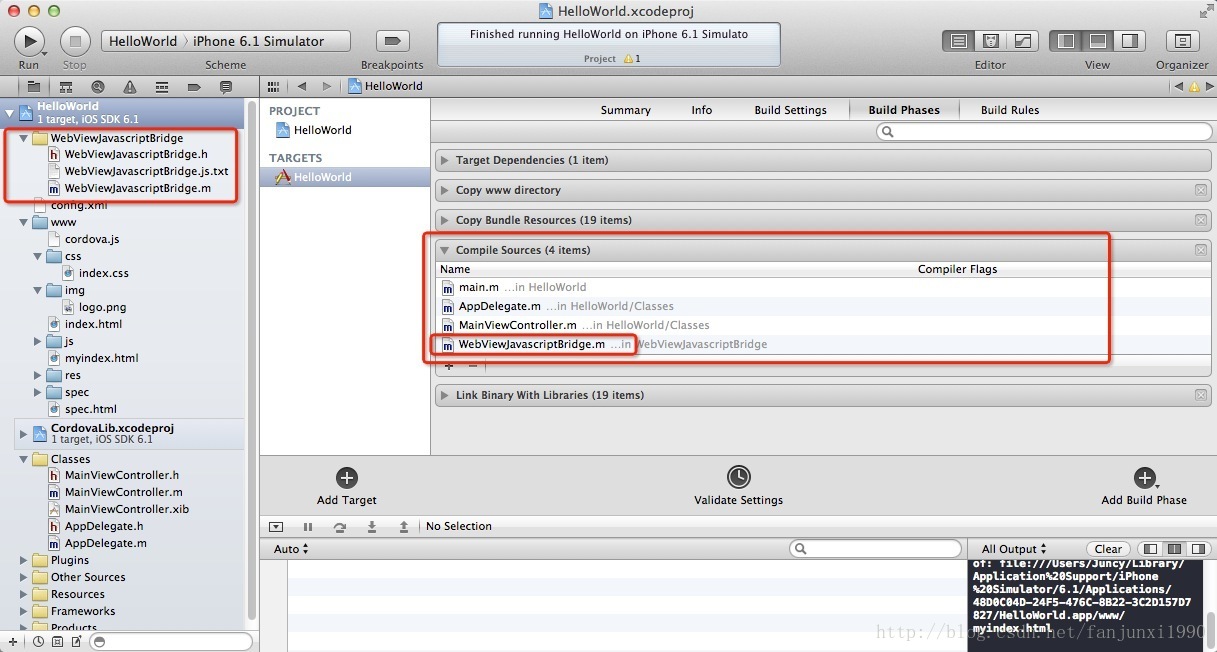Show the Debug navigator

click(x=161, y=87)
